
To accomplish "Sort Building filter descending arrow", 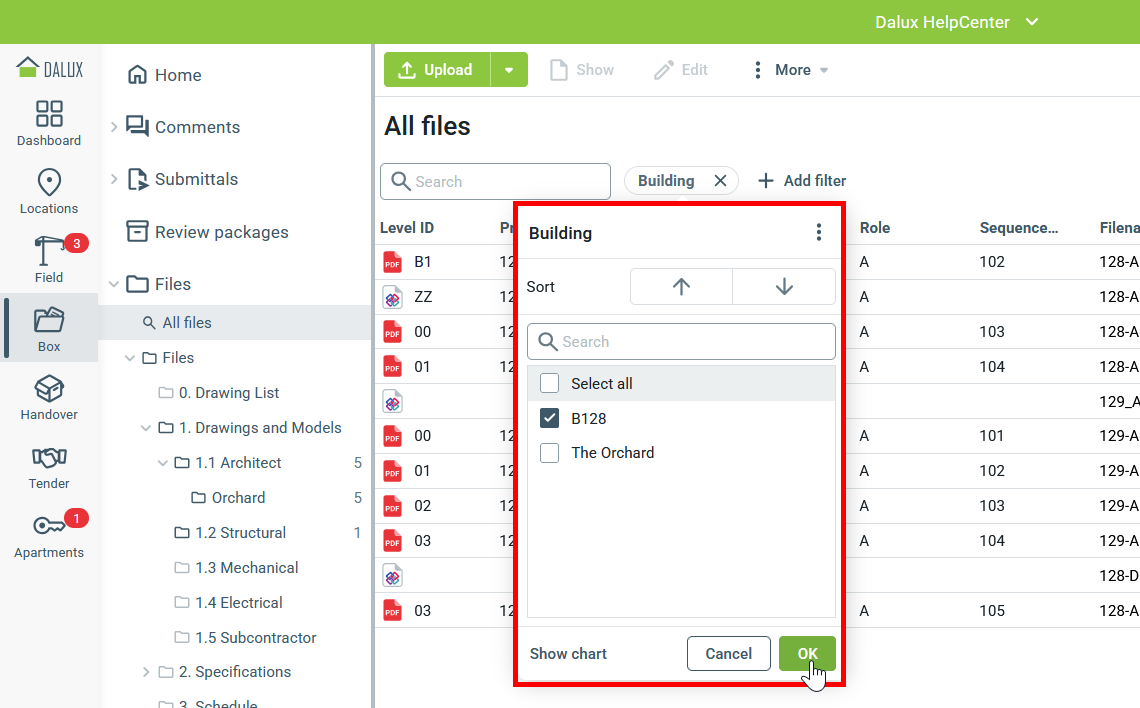I will [784, 286].
